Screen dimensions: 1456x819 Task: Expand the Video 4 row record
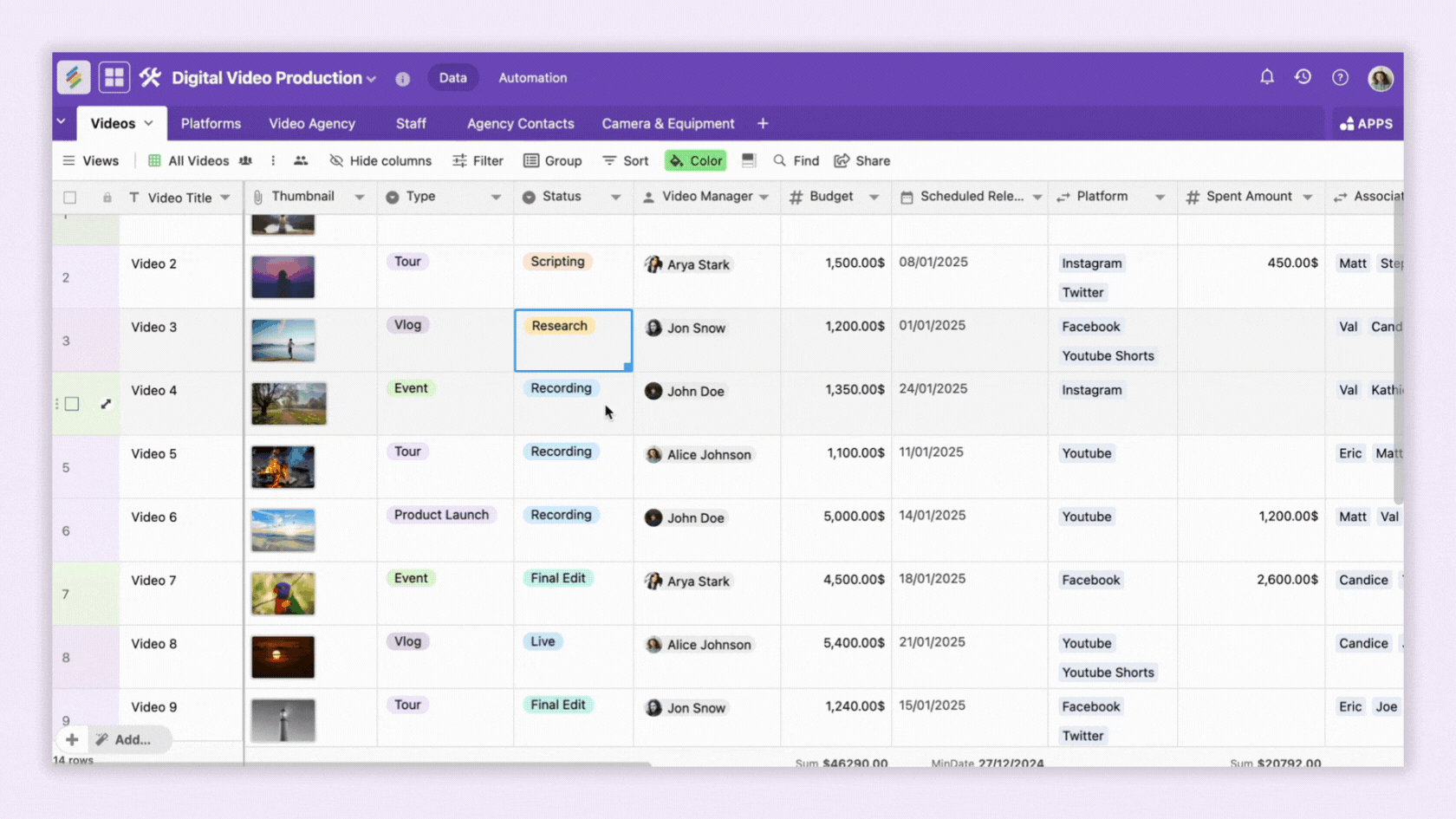[x=106, y=404]
